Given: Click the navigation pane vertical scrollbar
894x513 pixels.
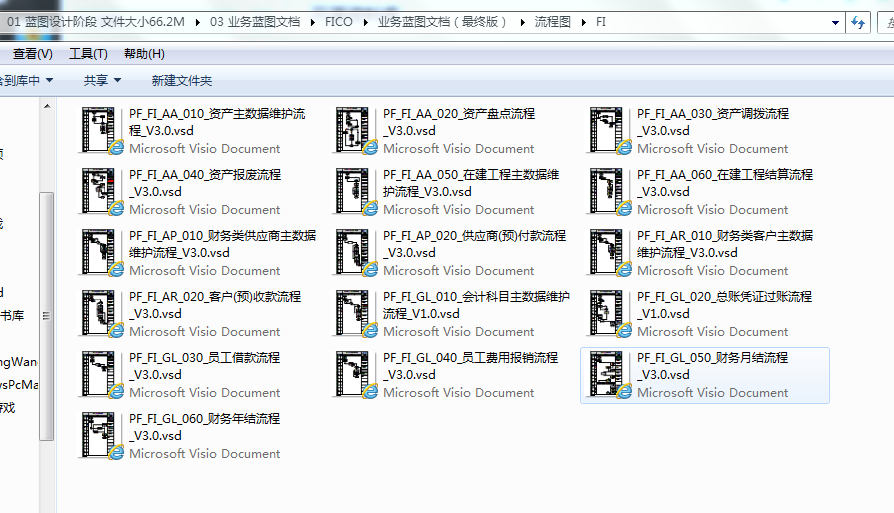Looking at the screenshot, I should (46, 300).
